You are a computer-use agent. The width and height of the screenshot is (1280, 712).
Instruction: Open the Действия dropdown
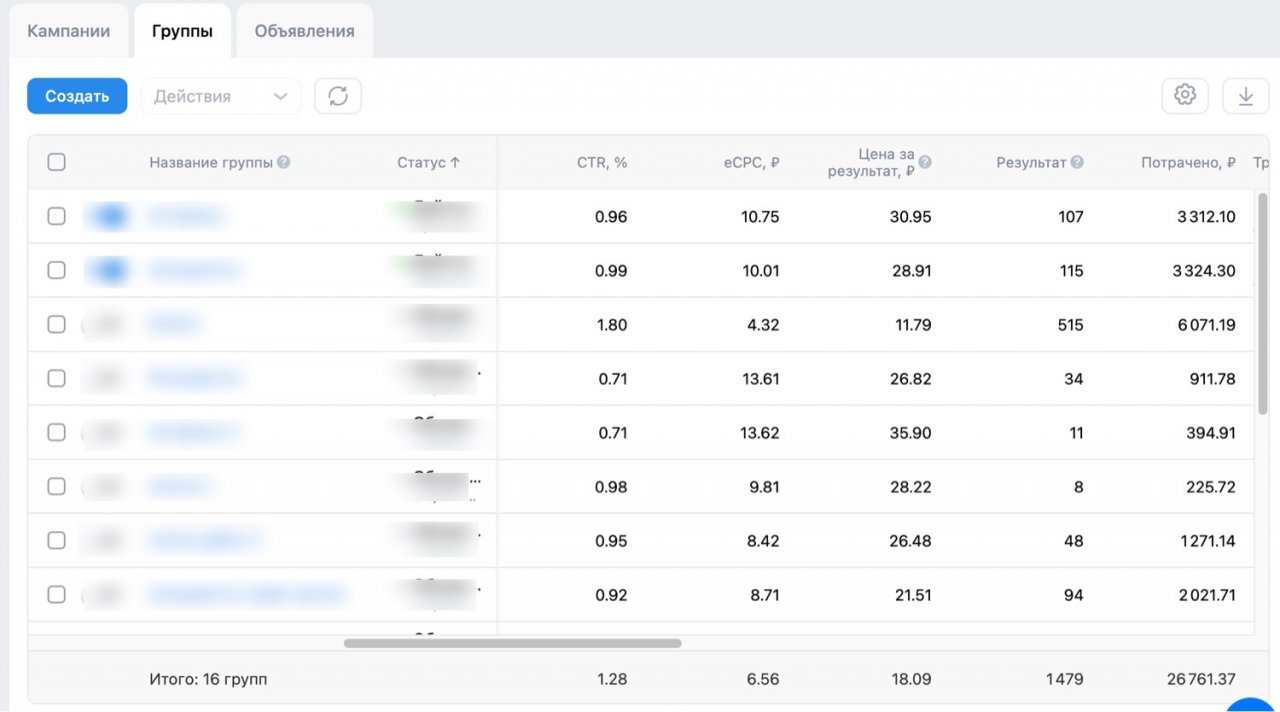(x=220, y=96)
